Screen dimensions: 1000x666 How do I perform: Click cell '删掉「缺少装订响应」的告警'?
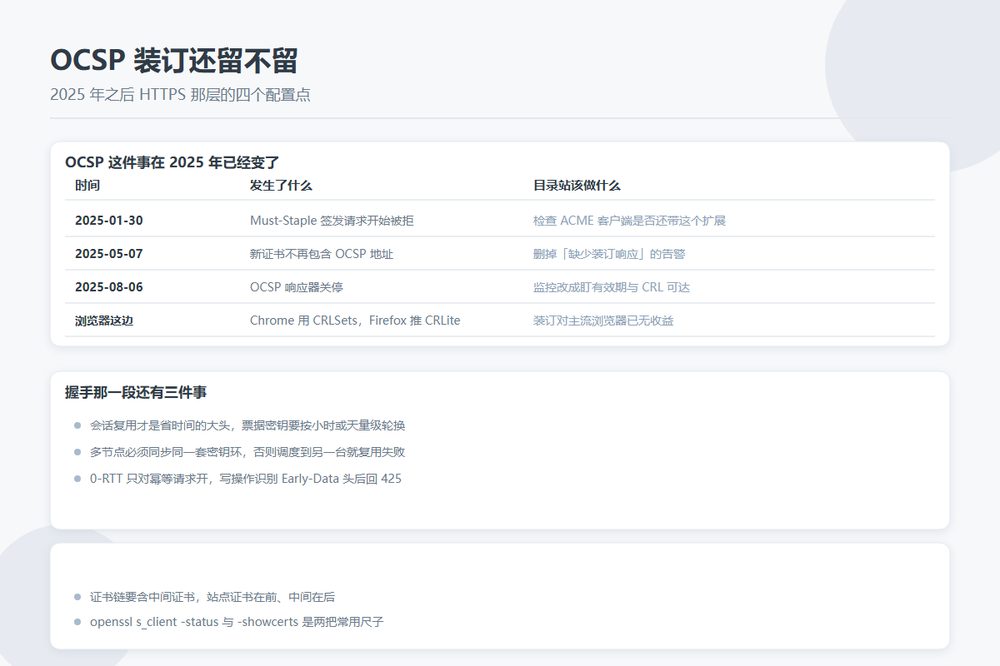click(x=609, y=253)
